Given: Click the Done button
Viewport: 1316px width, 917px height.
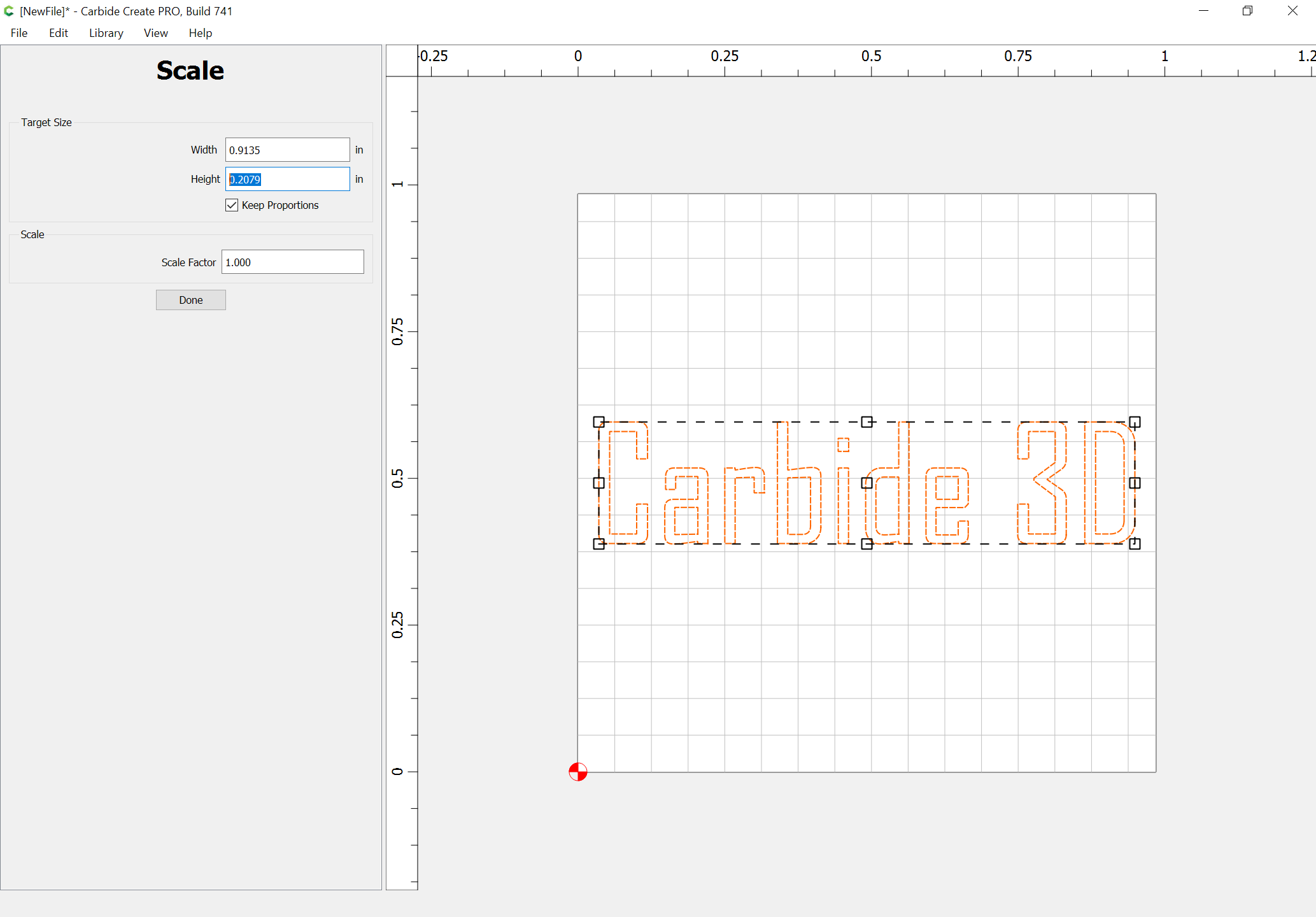Looking at the screenshot, I should pos(191,300).
